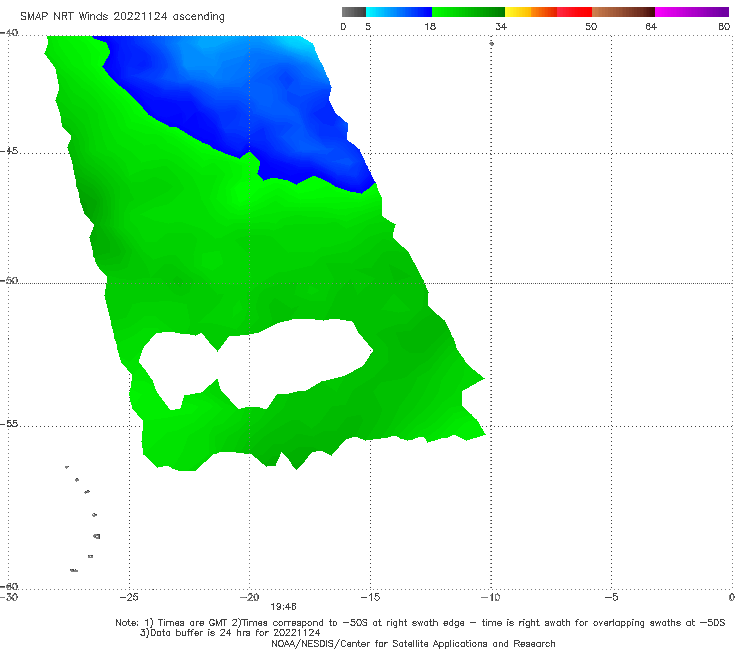Click the color bar label "5"
This screenshot has width=740, height=650.
click(x=368, y=26)
